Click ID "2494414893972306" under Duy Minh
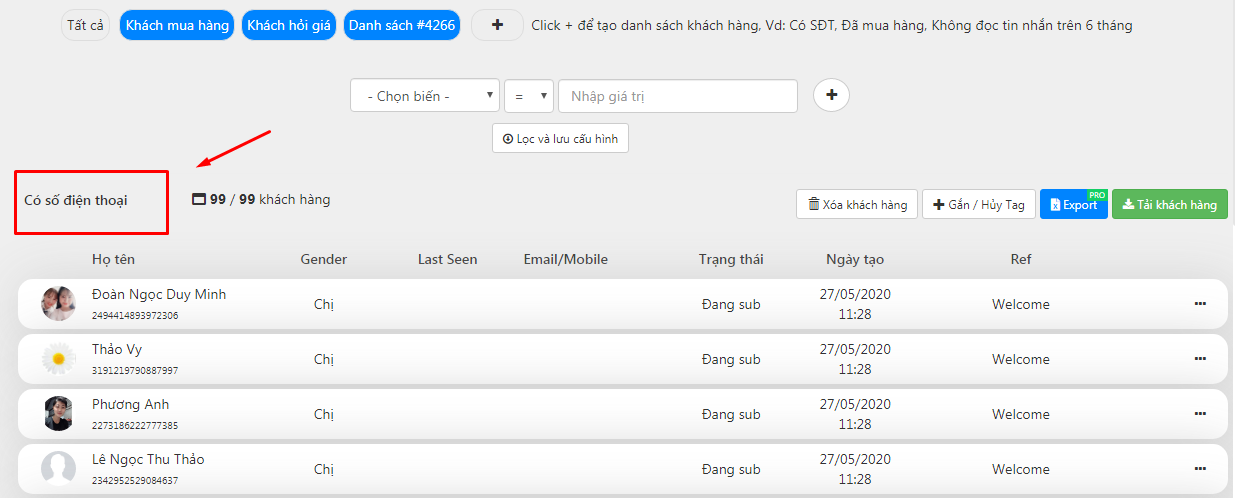Viewport: 1235px width, 498px height. 135,316
